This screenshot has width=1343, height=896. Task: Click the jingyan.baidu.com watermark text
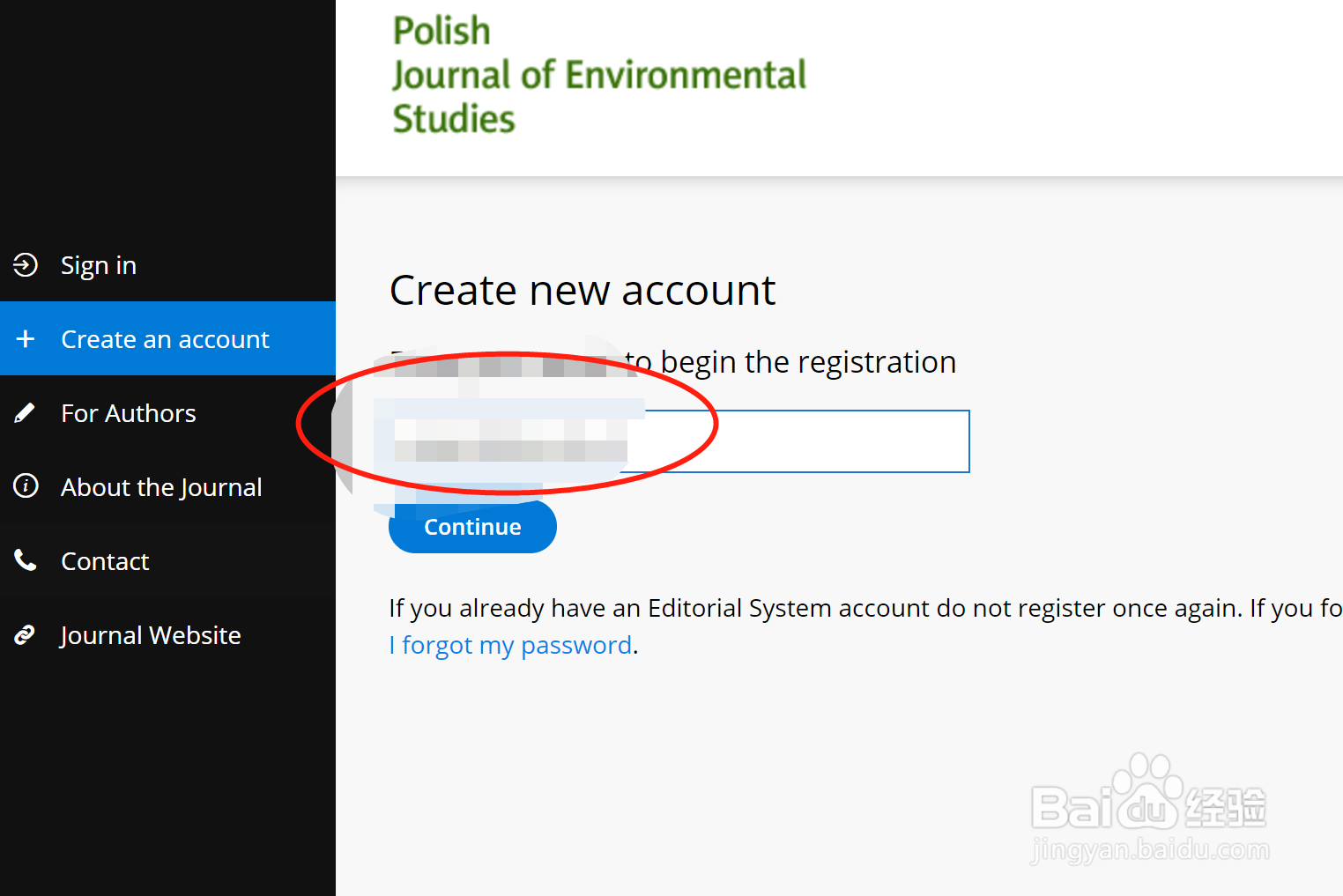tap(1149, 850)
